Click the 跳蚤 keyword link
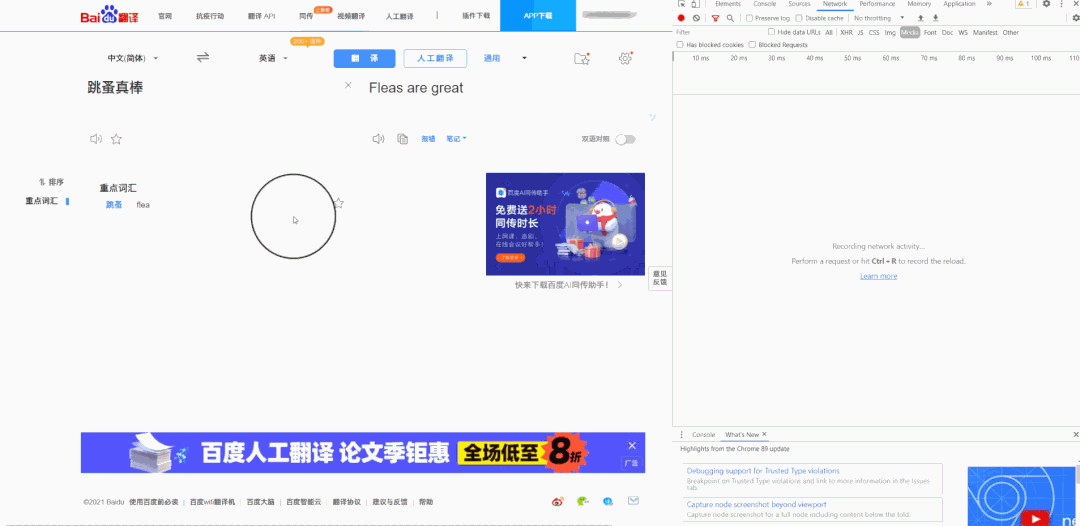 (x=114, y=204)
